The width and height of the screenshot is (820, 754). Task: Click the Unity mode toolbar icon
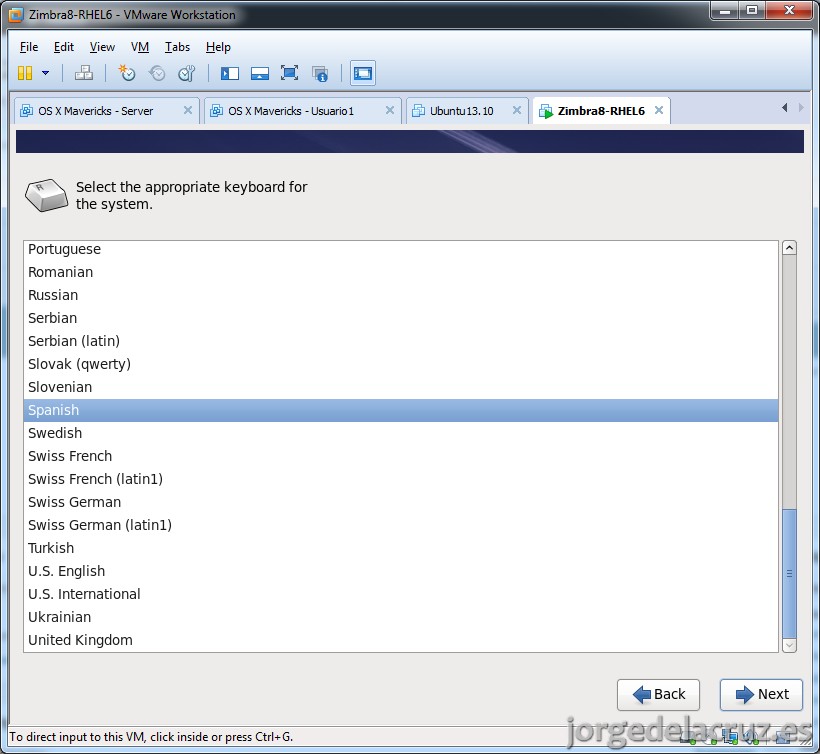point(320,73)
